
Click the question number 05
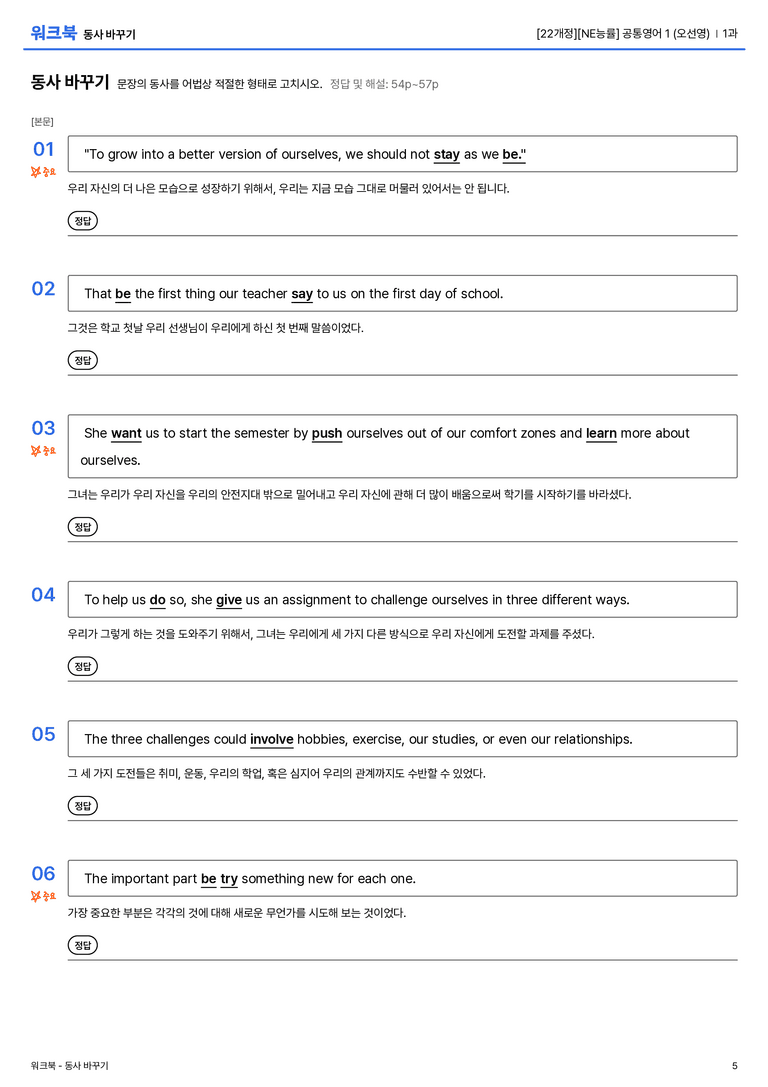click(43, 734)
